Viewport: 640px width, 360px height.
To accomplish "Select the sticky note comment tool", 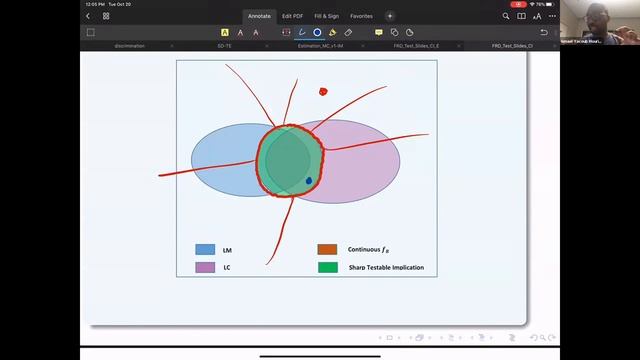I will tap(379, 32).
